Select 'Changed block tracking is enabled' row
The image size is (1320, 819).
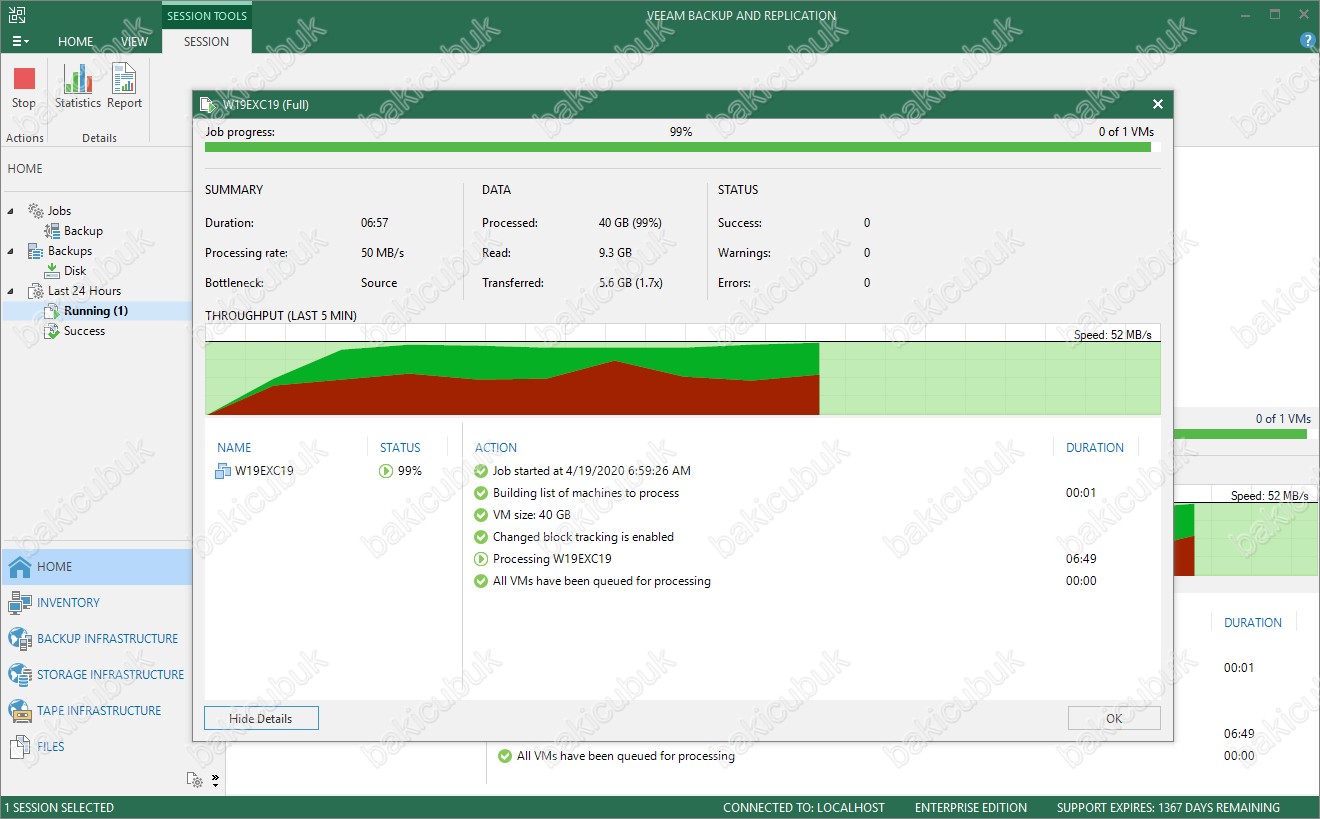(x=807, y=536)
